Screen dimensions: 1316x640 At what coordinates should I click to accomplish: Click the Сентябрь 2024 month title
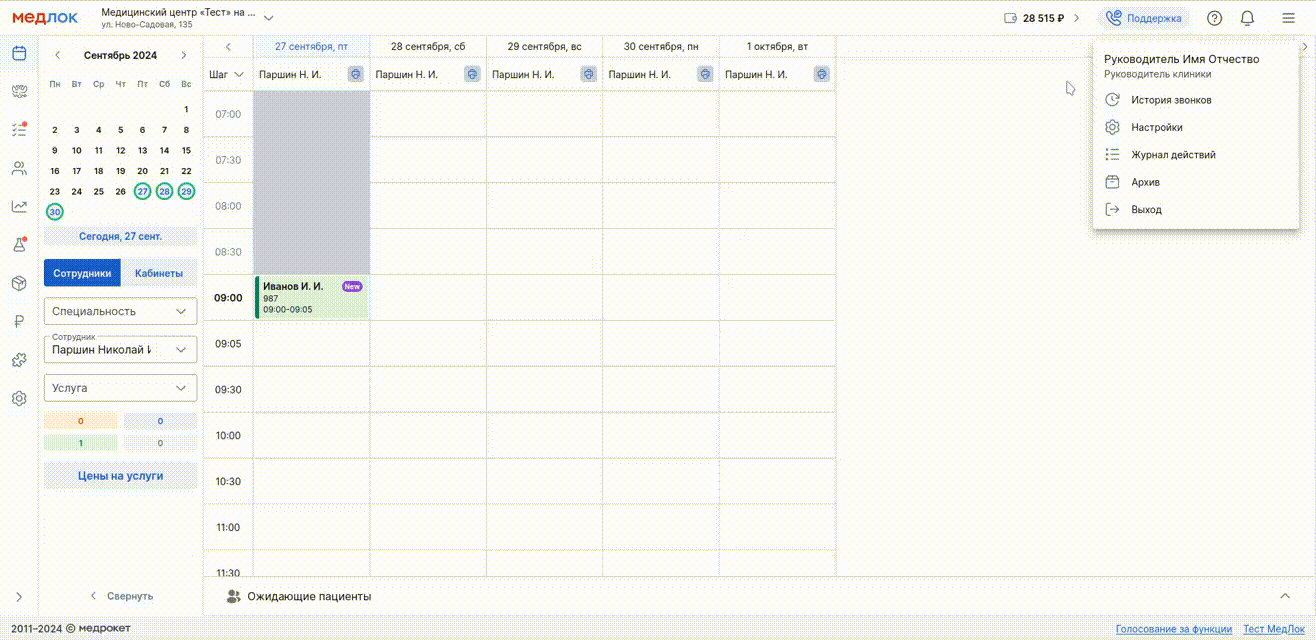[120, 56]
